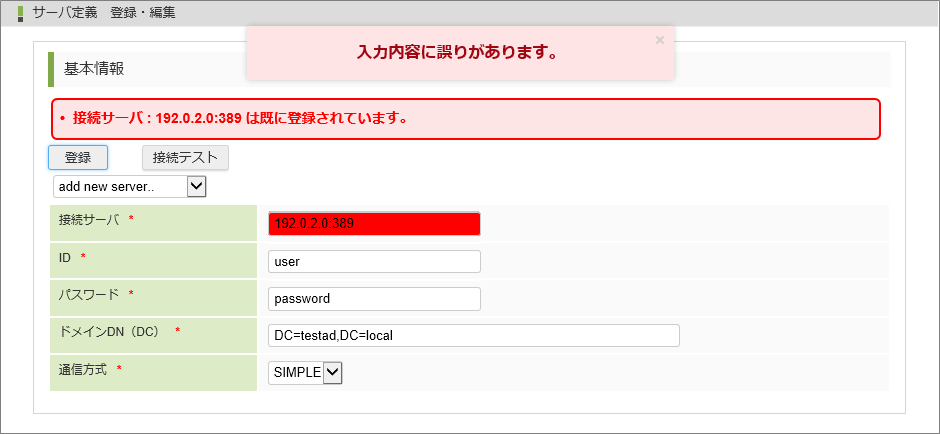Click the ID field label
940x434 pixels.
(65, 257)
